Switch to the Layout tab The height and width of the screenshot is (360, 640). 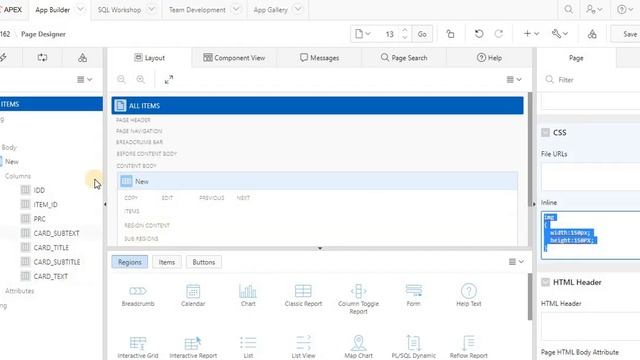pyautogui.click(x=149, y=58)
